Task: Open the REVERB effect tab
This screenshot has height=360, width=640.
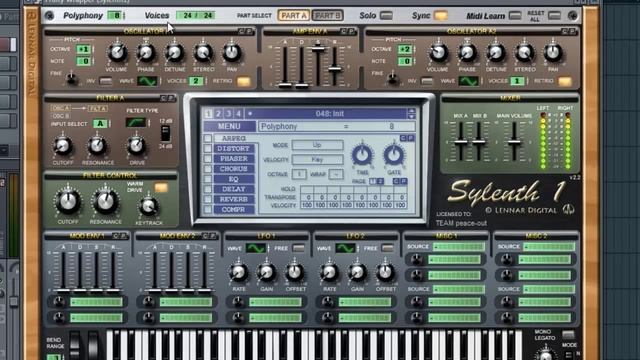Action: [x=234, y=199]
